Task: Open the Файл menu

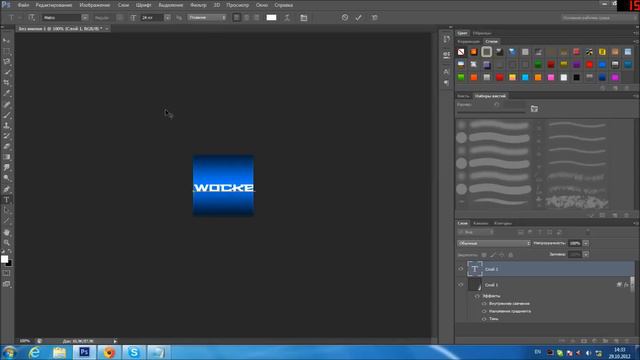Action: [x=23, y=5]
